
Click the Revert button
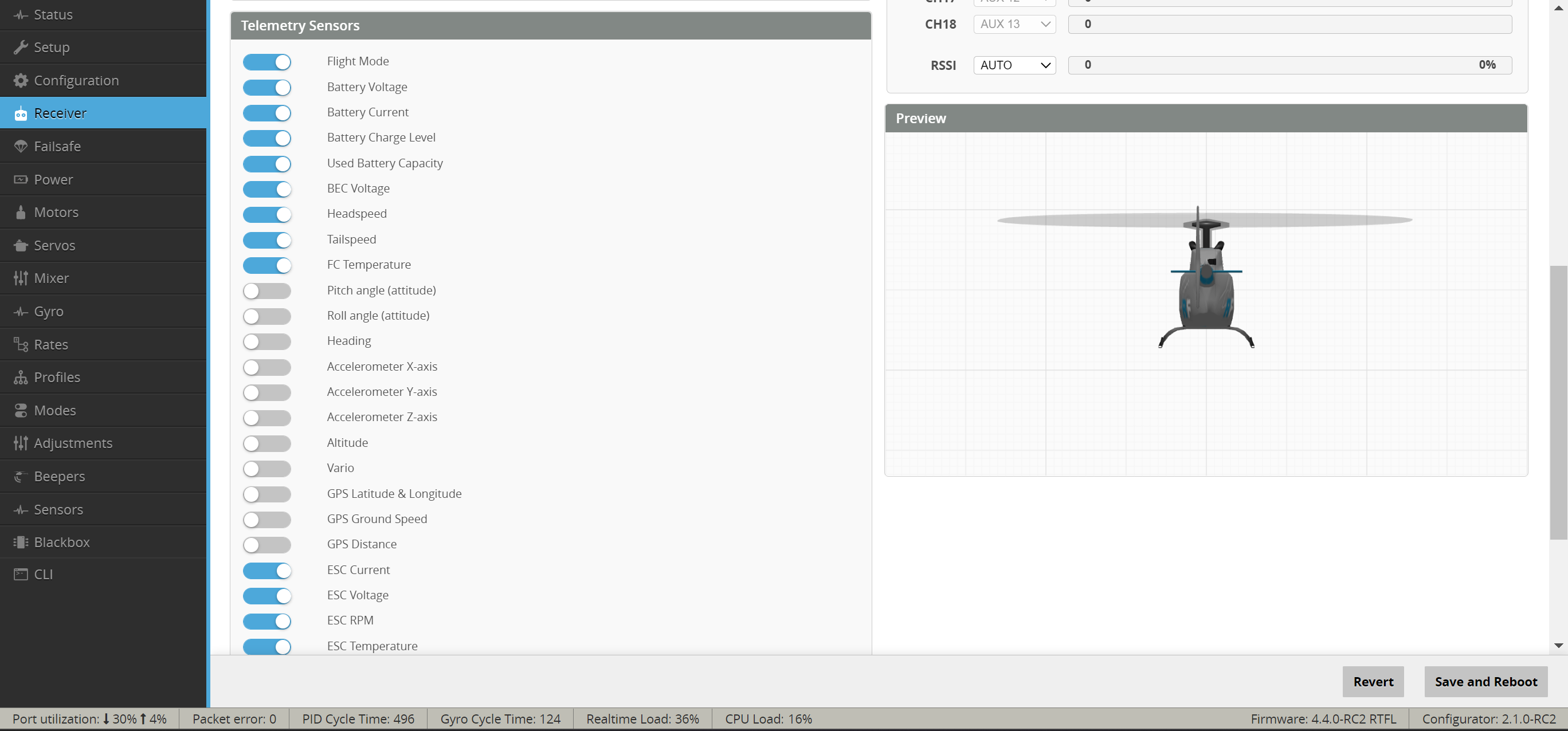(x=1374, y=681)
